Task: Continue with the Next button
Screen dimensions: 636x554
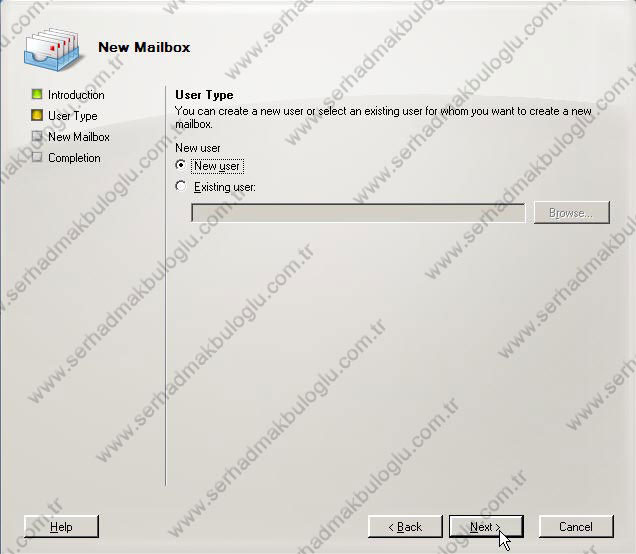Action: 486,526
